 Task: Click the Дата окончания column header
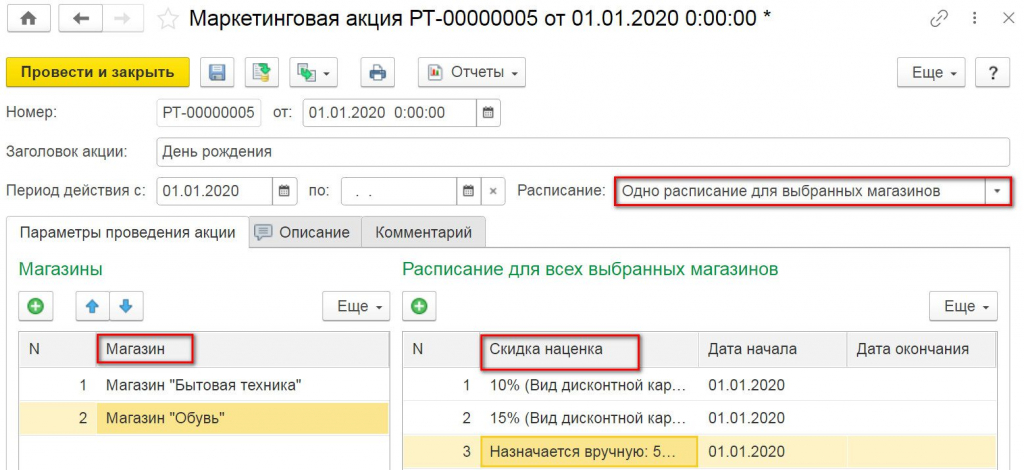click(x=921, y=349)
